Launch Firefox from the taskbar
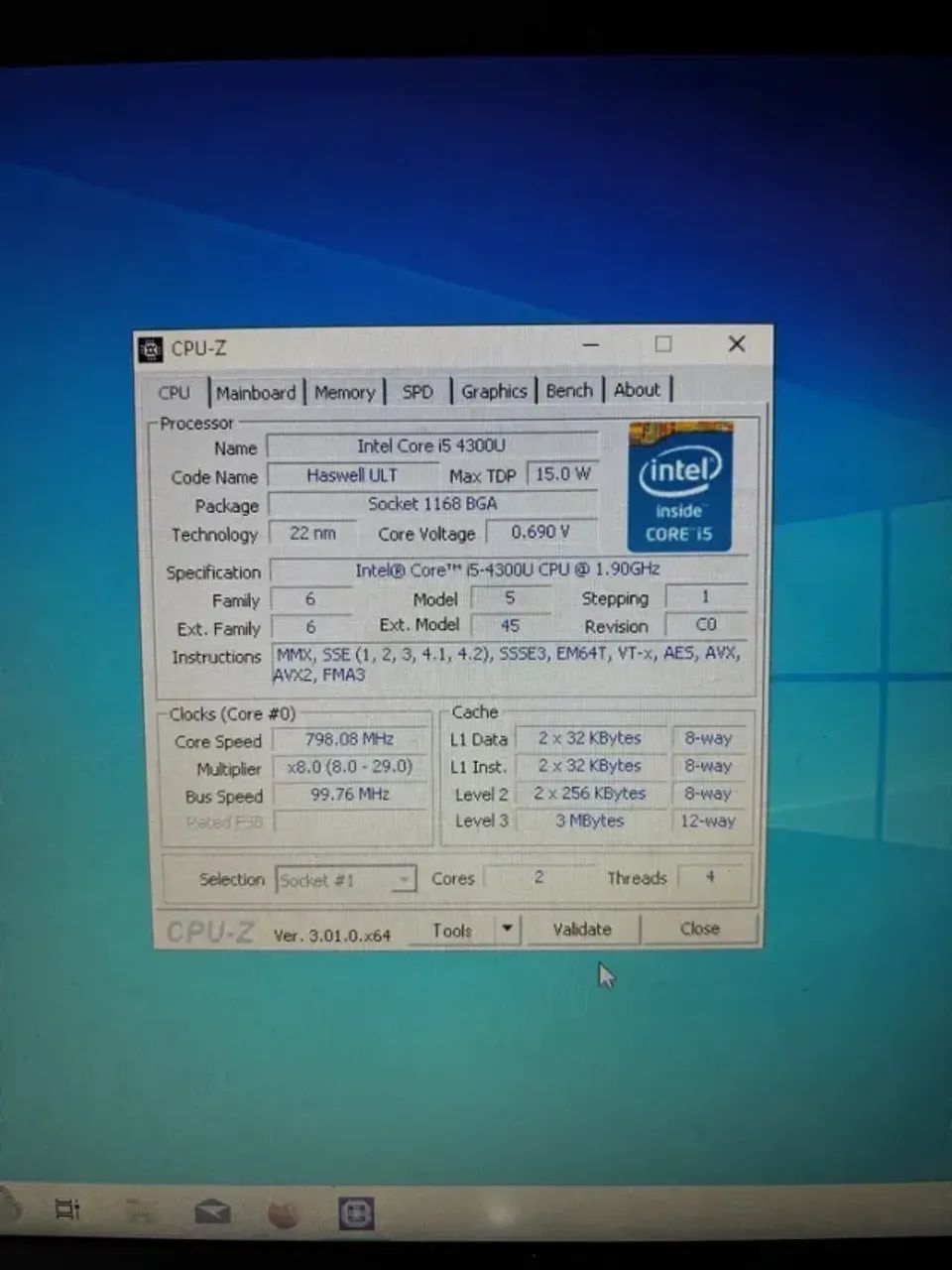Viewport: 952px width, 1270px height. click(284, 1213)
